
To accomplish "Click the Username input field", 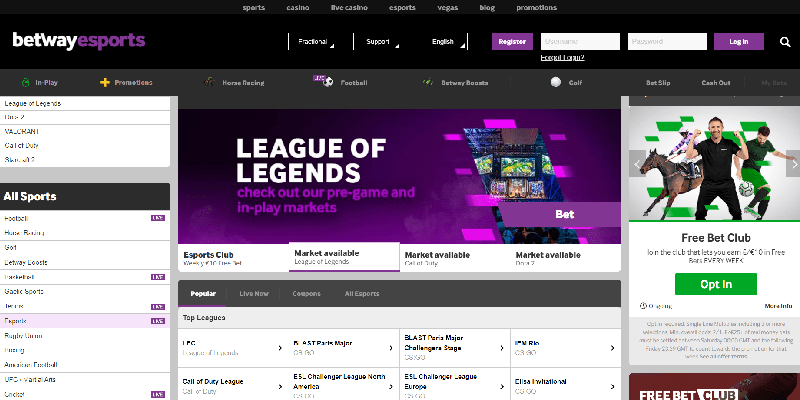I will pos(580,42).
